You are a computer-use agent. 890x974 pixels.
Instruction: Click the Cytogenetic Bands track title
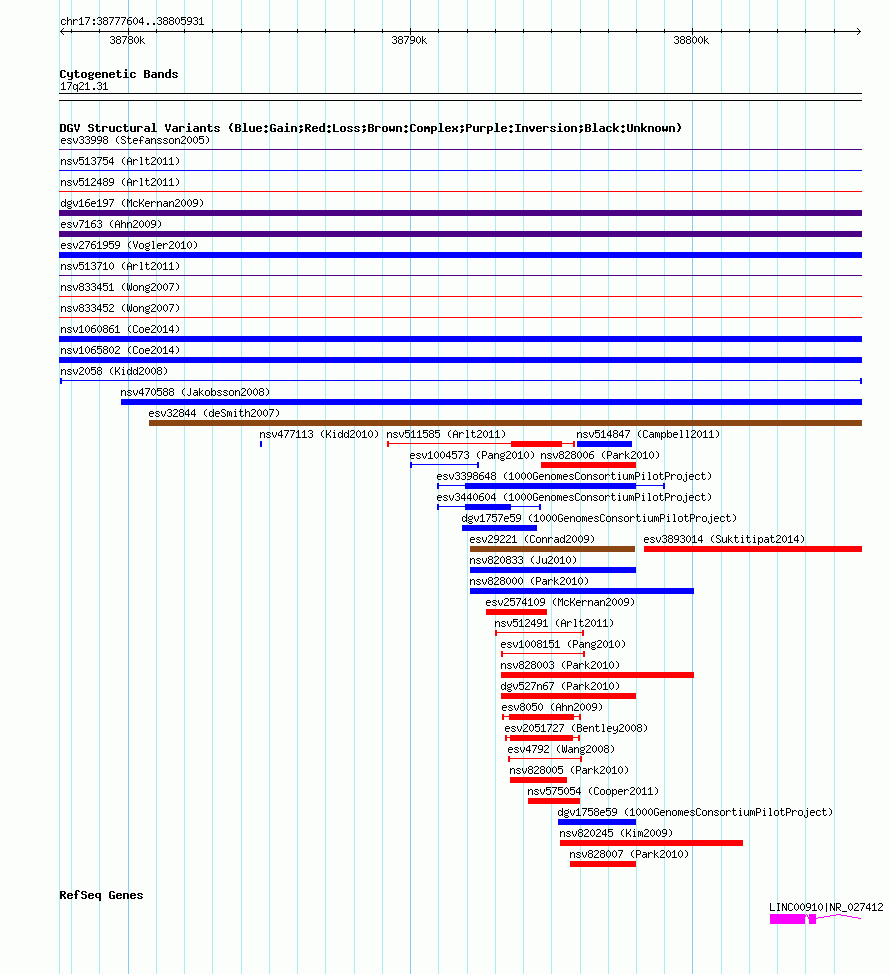tap(119, 74)
